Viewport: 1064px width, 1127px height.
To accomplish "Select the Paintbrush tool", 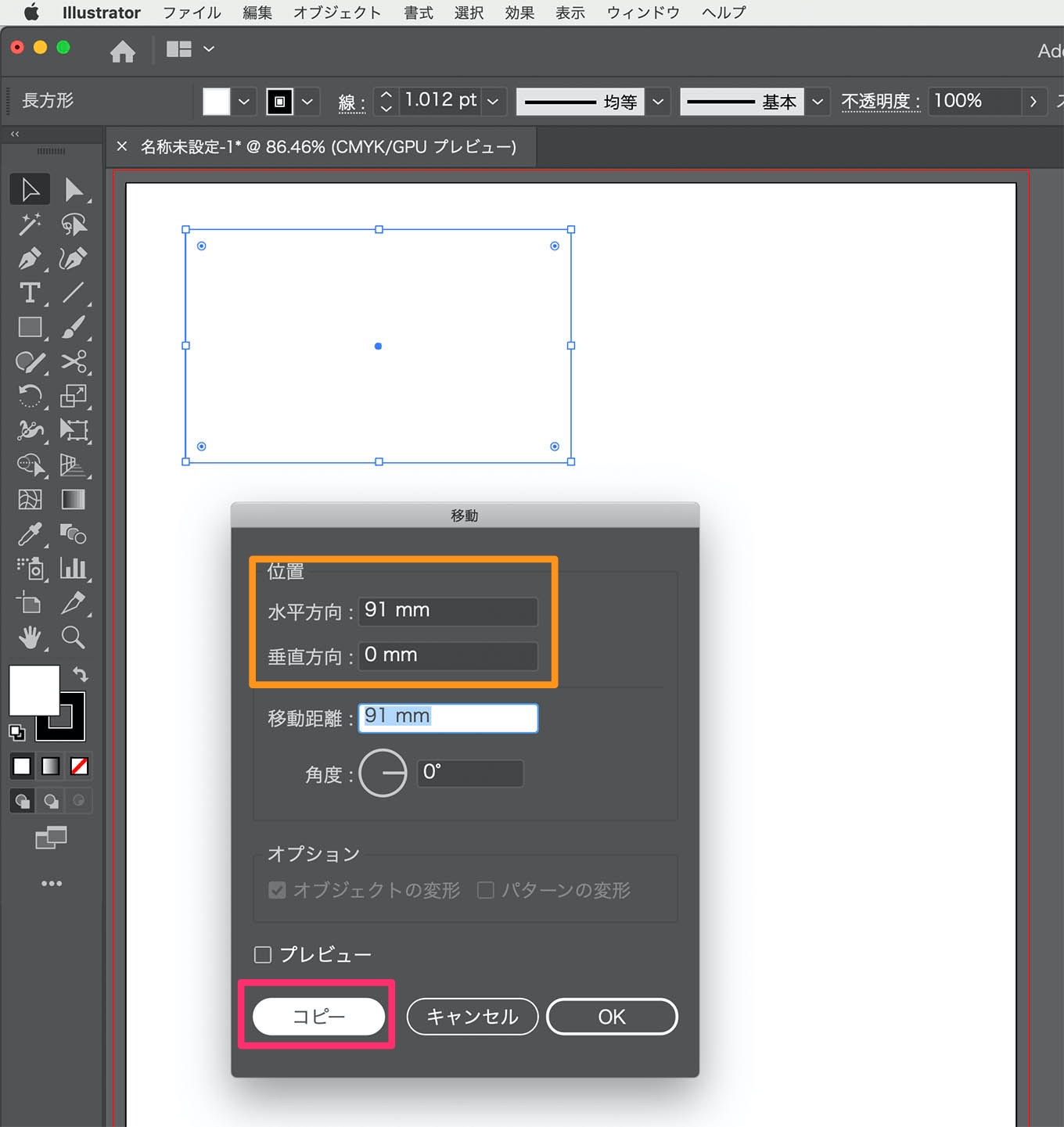I will click(74, 327).
